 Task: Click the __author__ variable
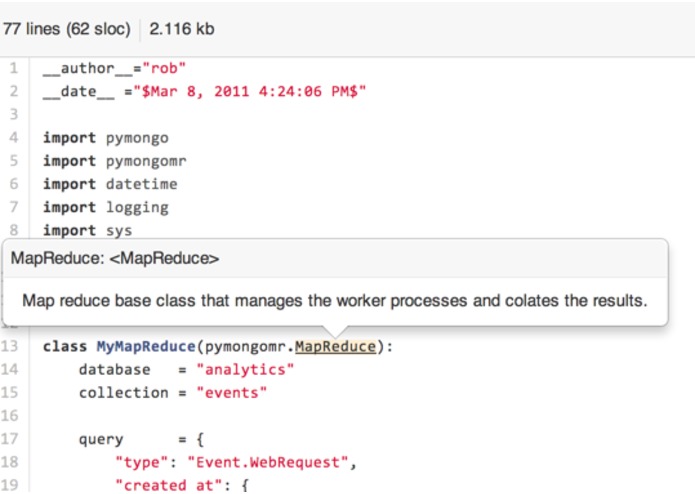[87, 69]
